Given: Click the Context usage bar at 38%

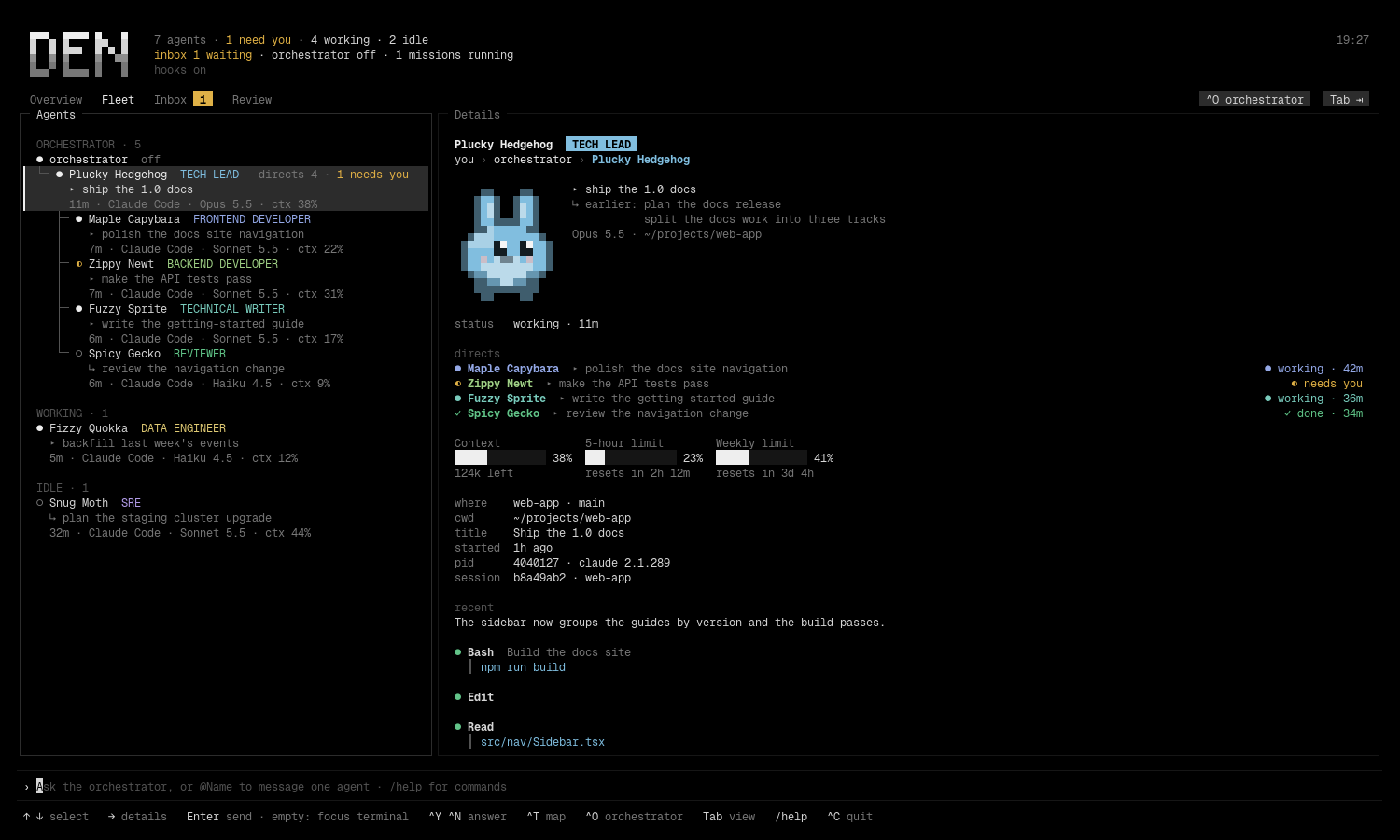Looking at the screenshot, I should pyautogui.click(x=500, y=457).
